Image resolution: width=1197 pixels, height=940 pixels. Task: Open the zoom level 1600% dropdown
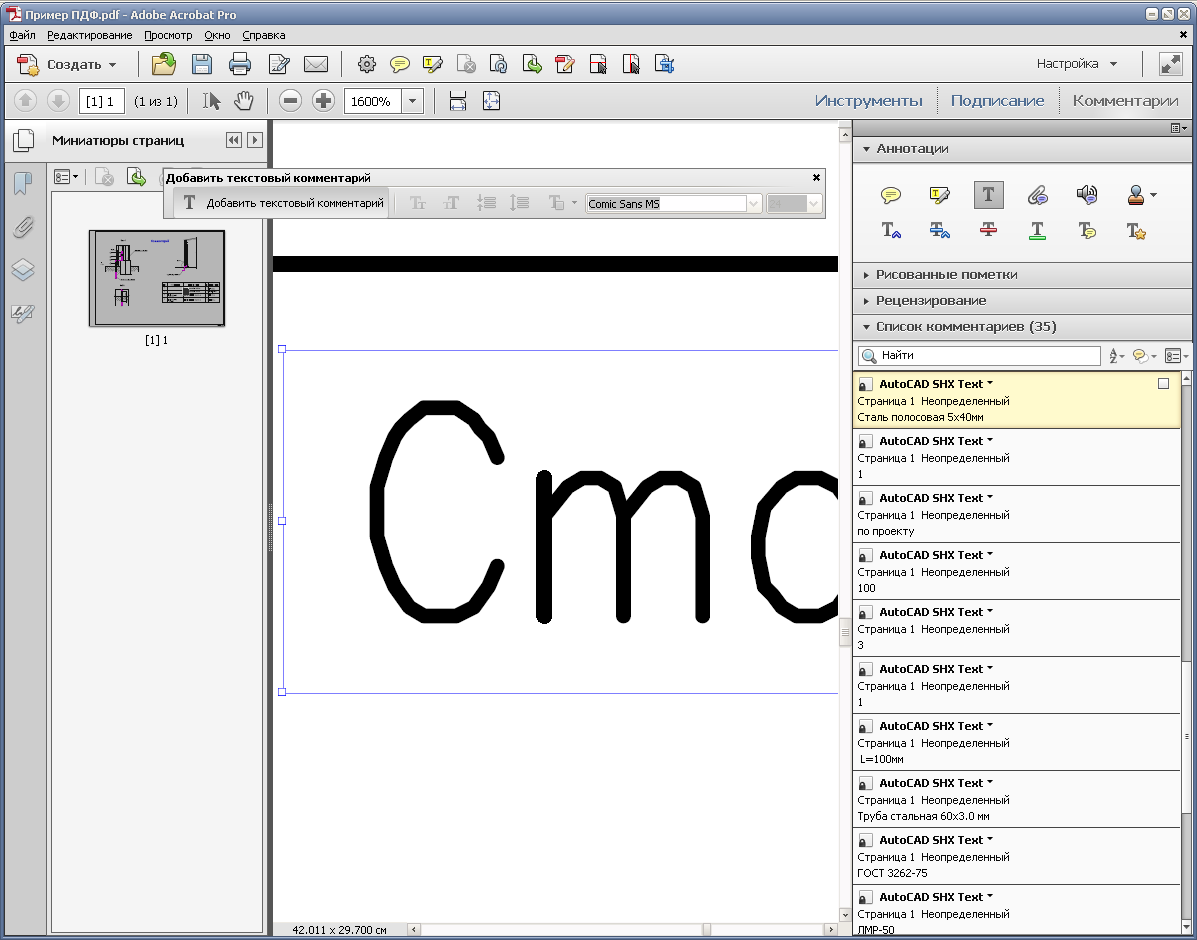click(x=412, y=101)
